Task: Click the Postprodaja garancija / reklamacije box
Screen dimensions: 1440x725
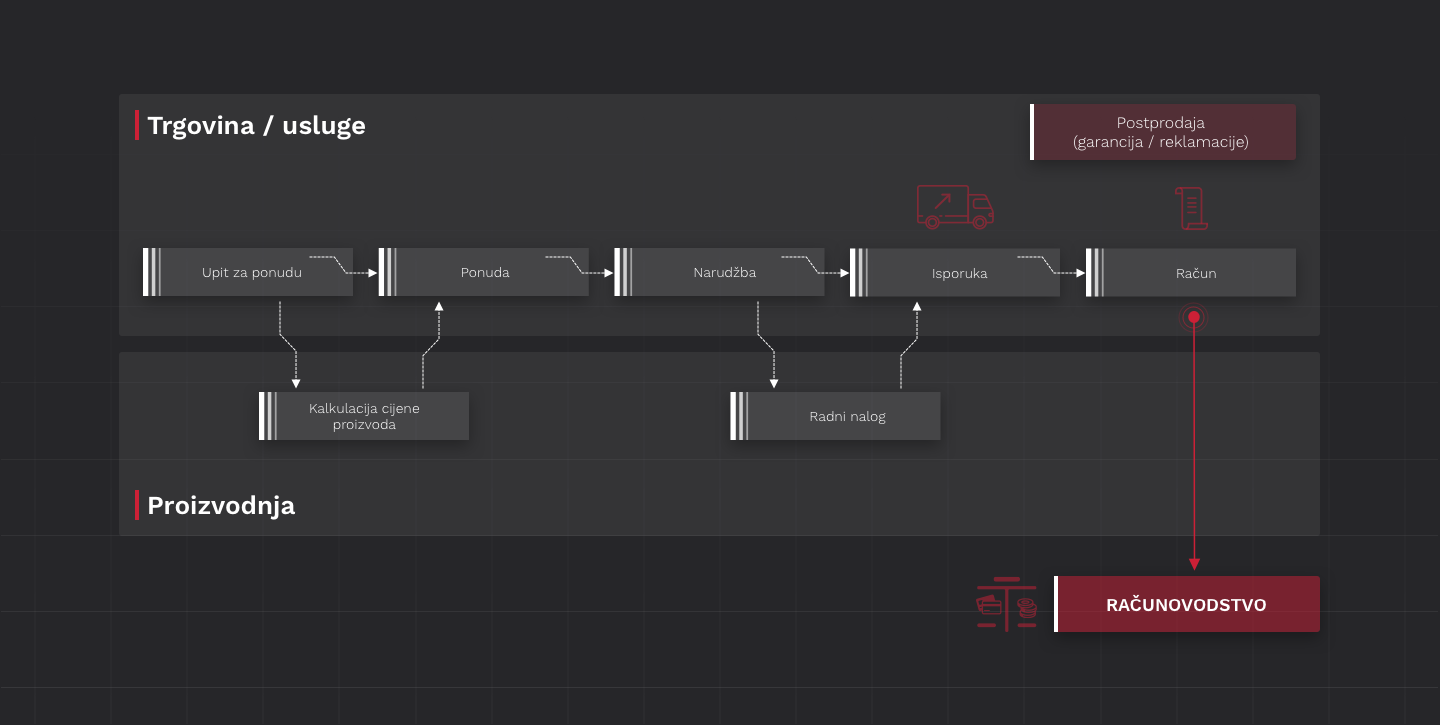Action: tap(1163, 132)
